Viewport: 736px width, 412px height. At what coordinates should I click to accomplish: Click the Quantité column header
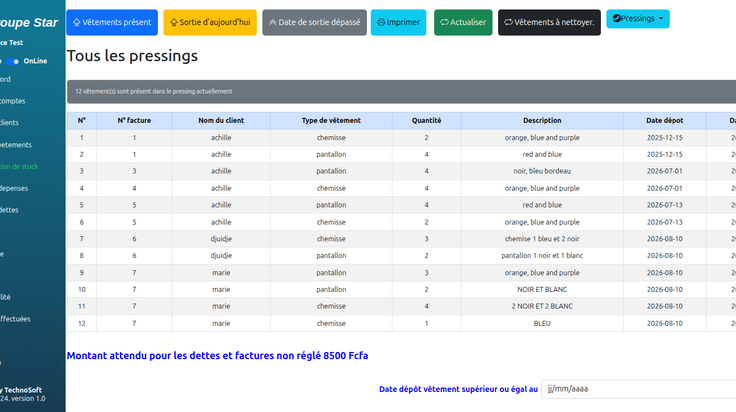427,121
